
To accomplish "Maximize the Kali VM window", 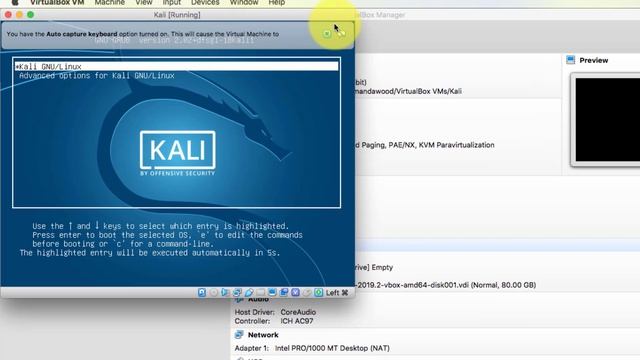I will coord(30,15).
